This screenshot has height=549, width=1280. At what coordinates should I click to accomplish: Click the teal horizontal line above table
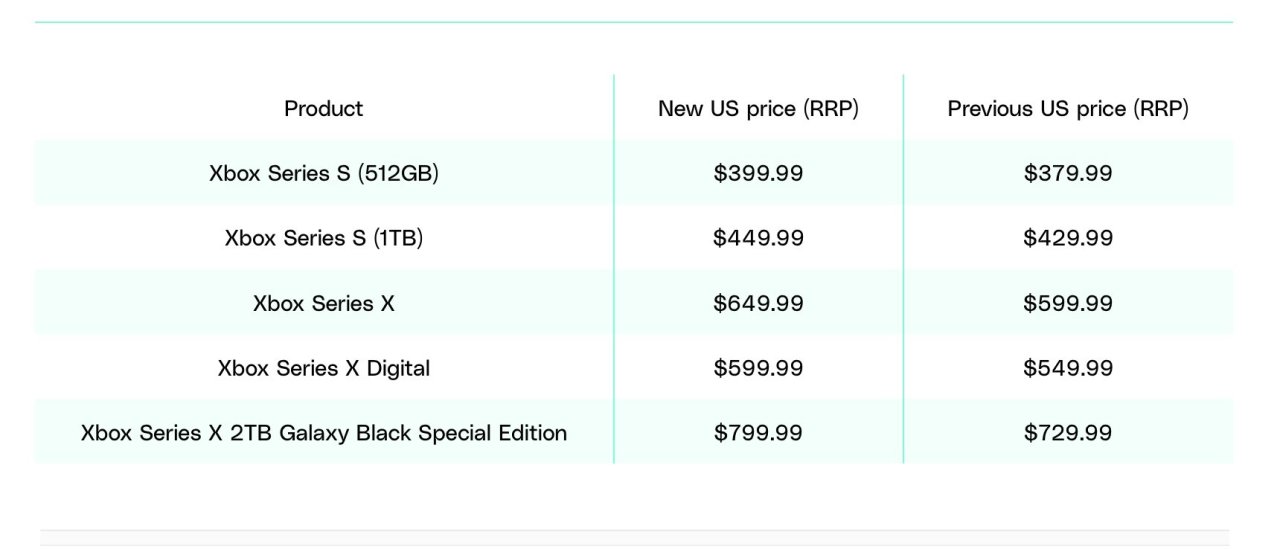click(x=634, y=22)
